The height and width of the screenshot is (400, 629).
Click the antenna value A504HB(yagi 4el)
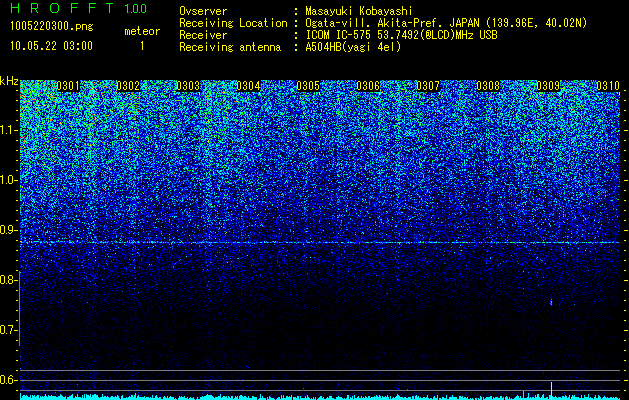click(353, 47)
